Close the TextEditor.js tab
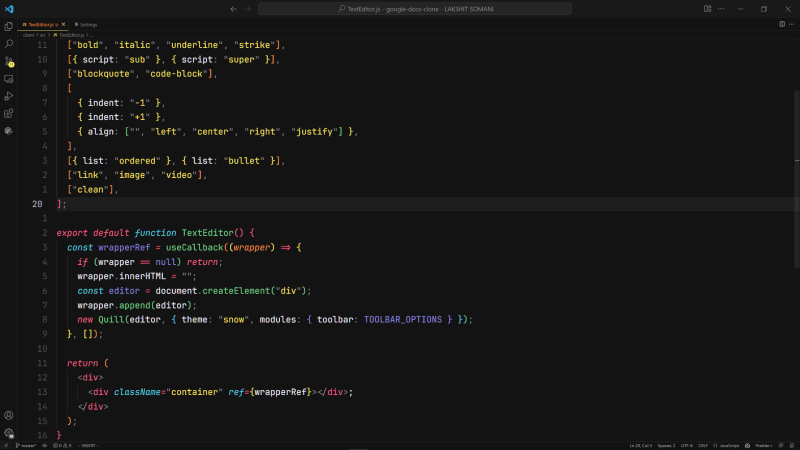This screenshot has width=800, height=450. pos(63,24)
